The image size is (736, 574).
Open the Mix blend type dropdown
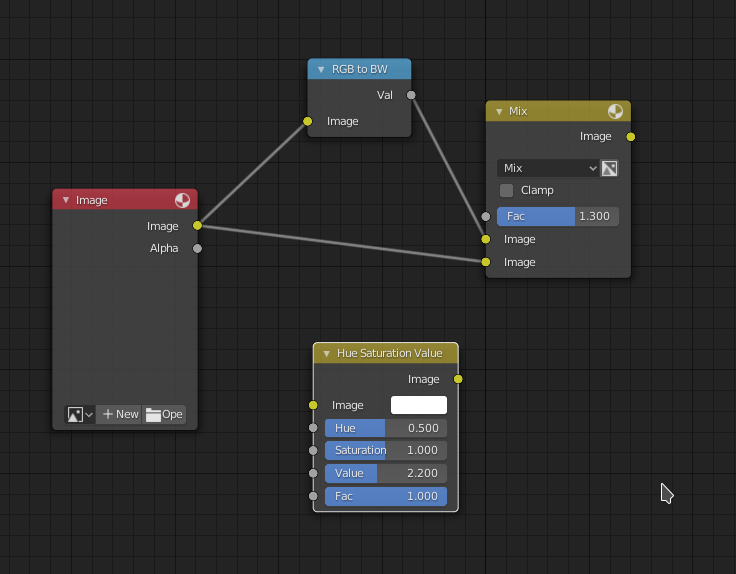point(548,168)
